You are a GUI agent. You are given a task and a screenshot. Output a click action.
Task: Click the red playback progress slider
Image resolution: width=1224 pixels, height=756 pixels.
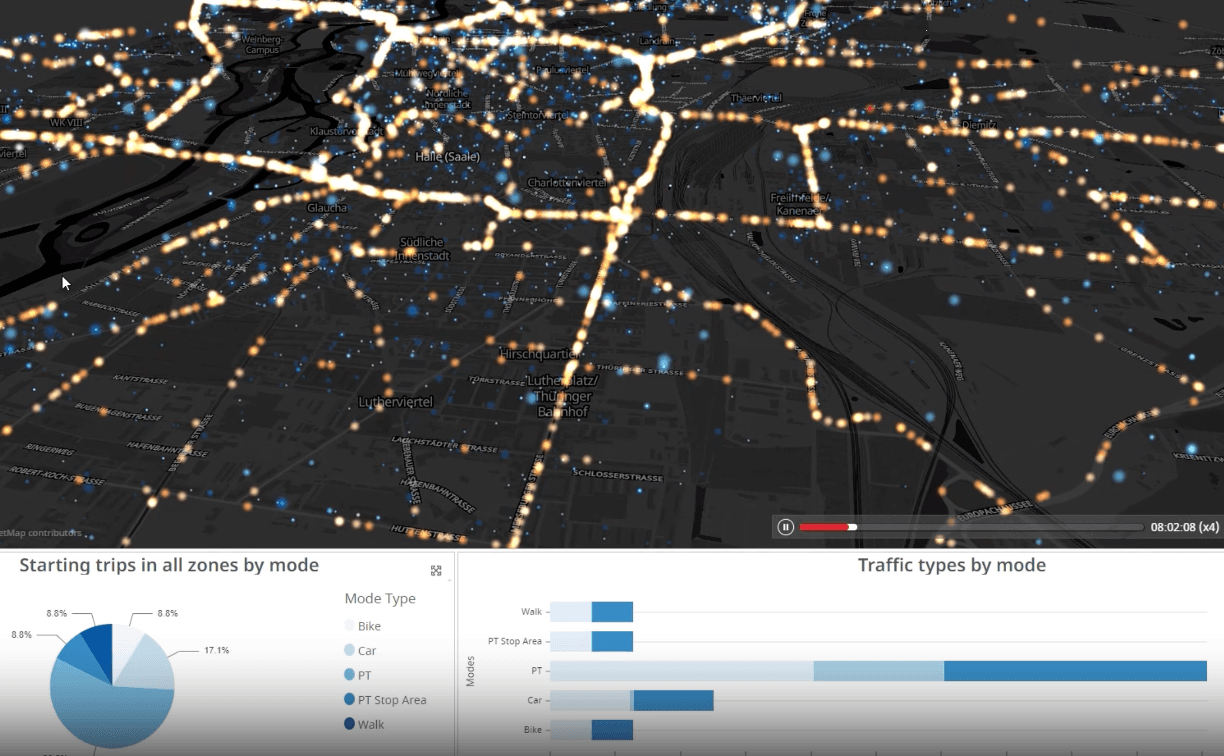point(827,527)
